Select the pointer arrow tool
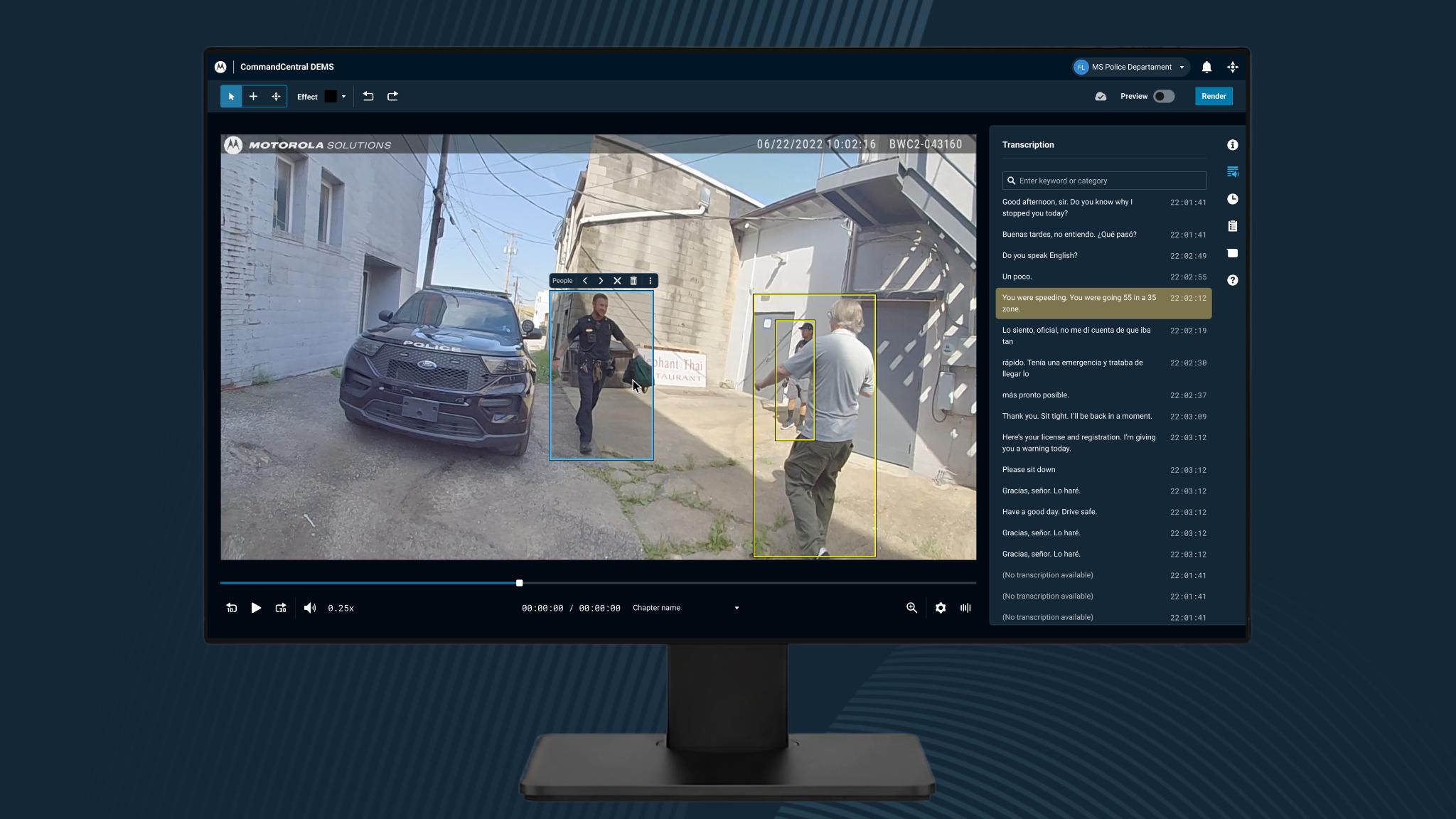This screenshot has height=819, width=1456. pos(231,97)
